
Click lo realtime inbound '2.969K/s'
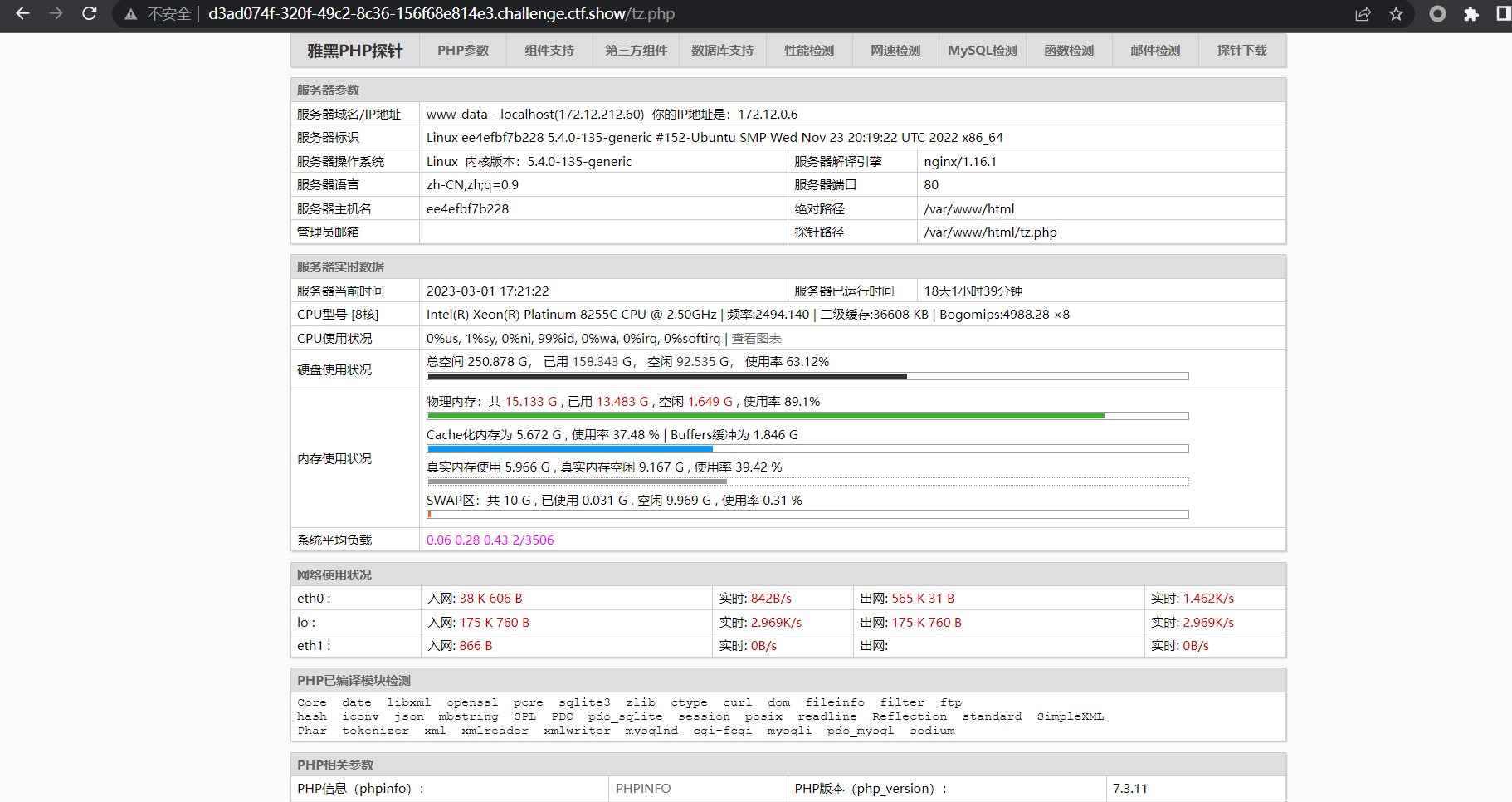coord(776,623)
